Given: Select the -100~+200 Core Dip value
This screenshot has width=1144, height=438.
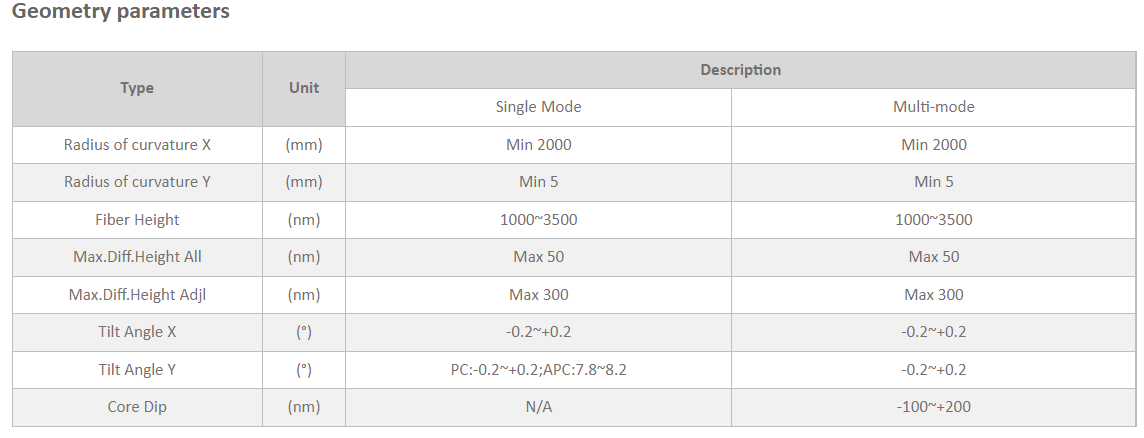Looking at the screenshot, I should coord(933,407).
